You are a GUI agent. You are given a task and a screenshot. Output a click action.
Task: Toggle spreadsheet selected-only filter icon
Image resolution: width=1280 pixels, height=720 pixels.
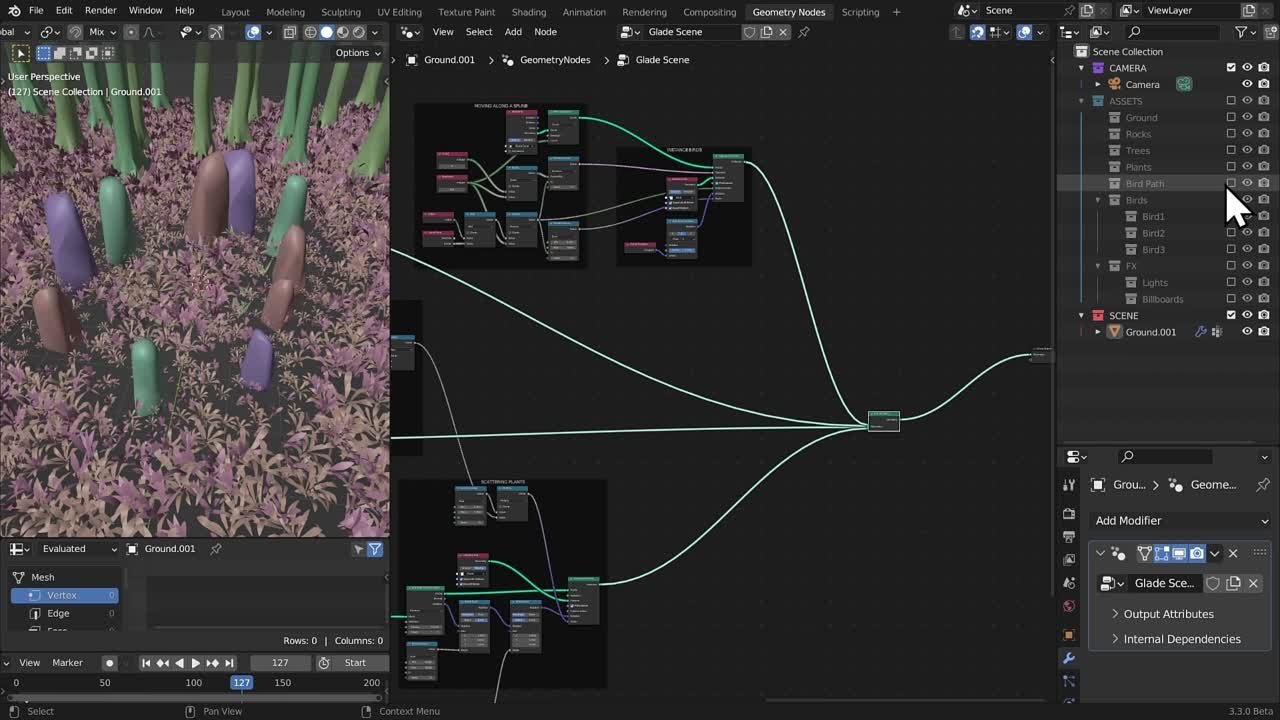pos(358,549)
